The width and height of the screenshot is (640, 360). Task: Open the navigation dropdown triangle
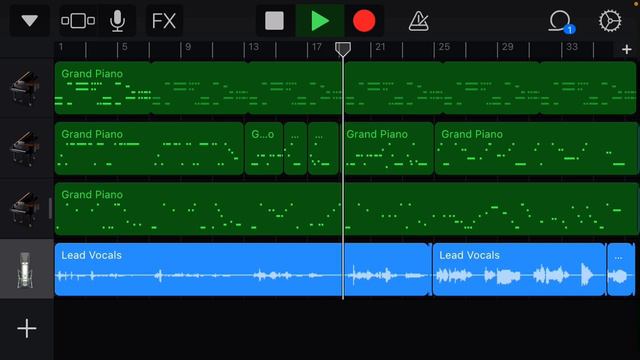click(x=30, y=20)
